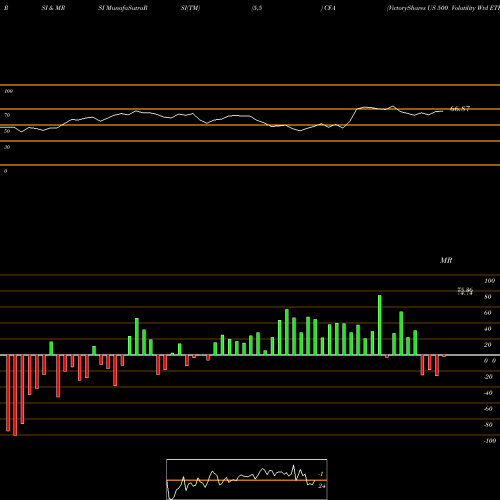Click the RSI axis label 70

[x=7, y=115]
